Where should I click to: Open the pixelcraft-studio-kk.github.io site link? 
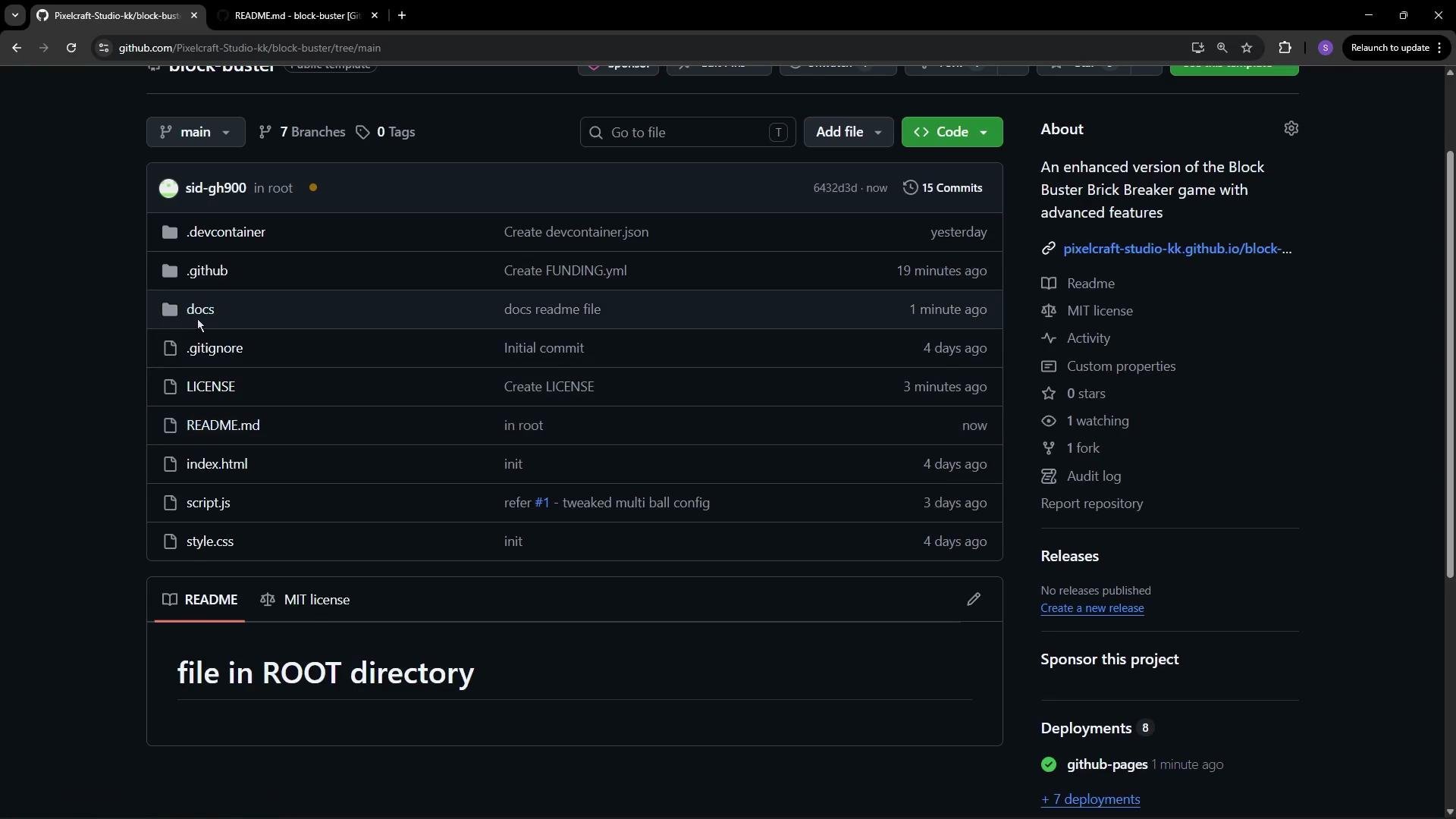tap(1177, 249)
